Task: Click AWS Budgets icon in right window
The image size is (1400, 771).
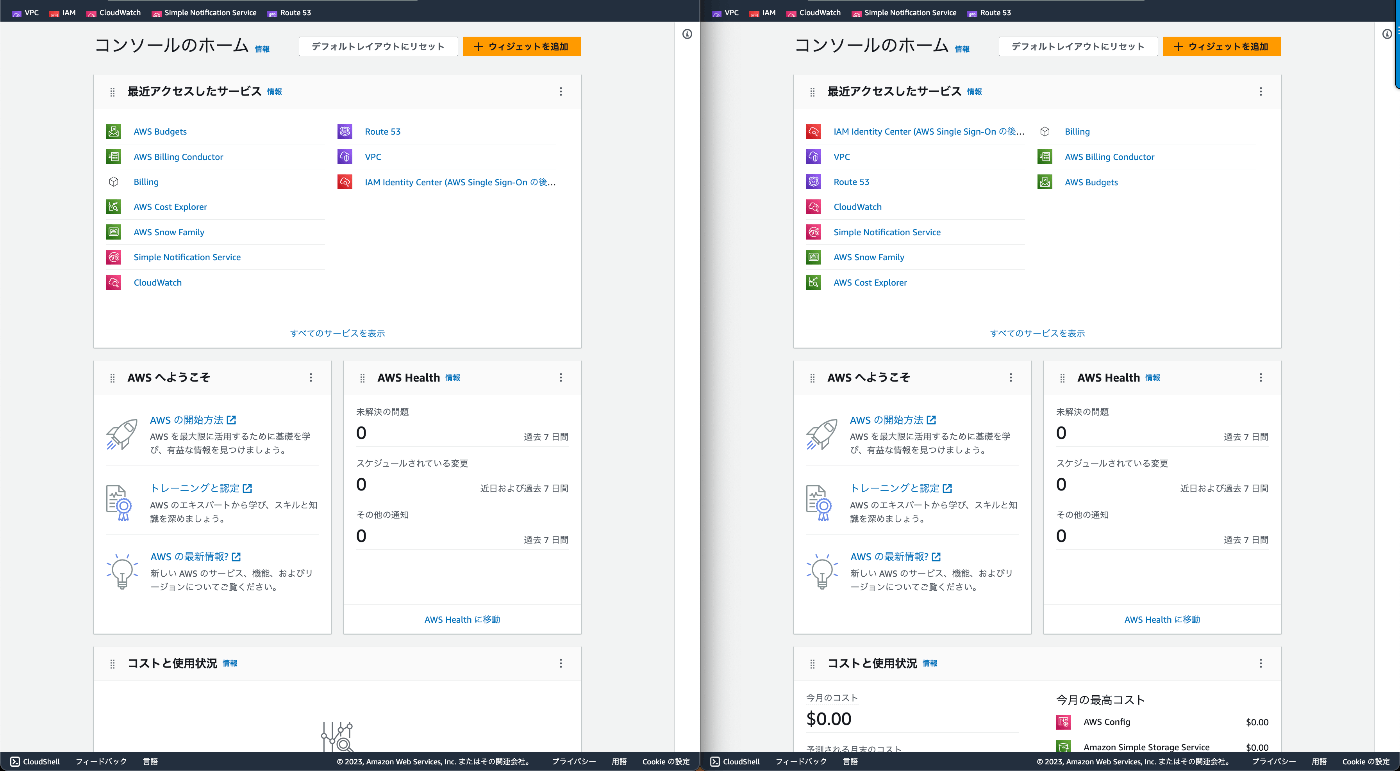Action: tap(1045, 182)
